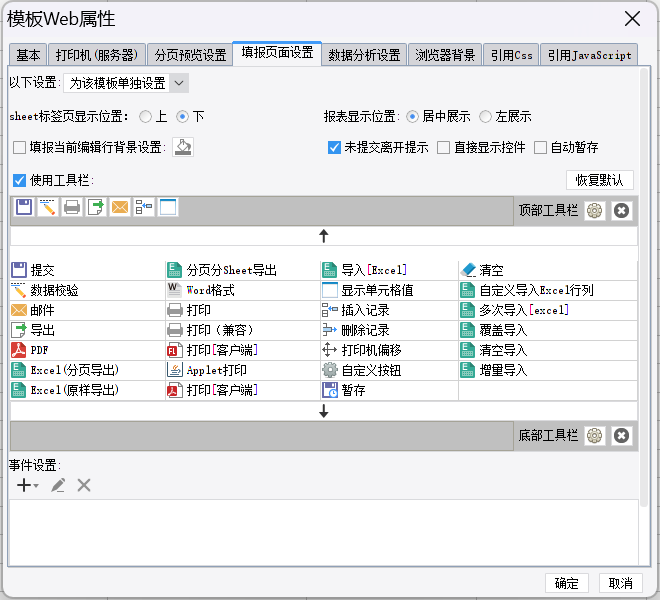Screen dimensions: 660x600
Task: Click the insert record icon in top toolbar
Action: tap(144, 207)
